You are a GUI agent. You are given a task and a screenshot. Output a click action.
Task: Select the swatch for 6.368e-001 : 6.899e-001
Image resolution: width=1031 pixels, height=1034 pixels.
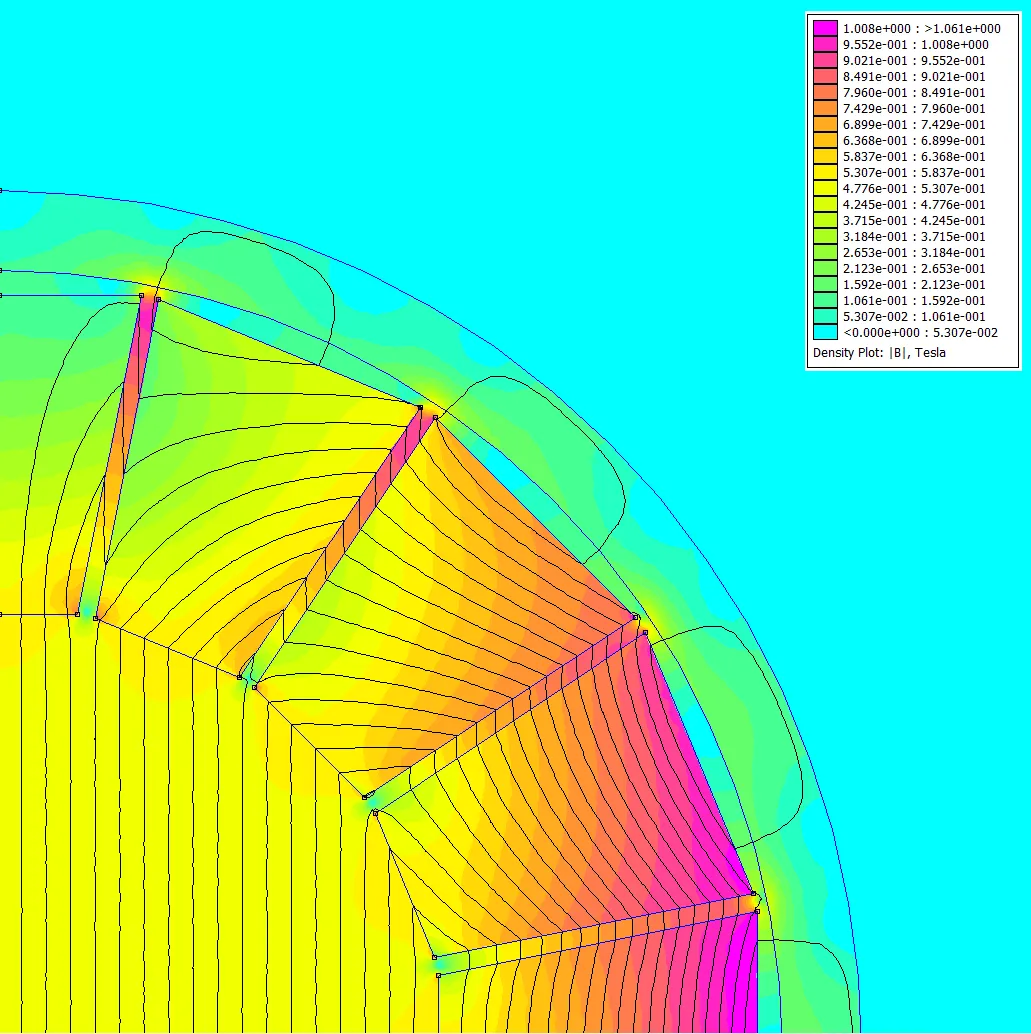tap(825, 140)
